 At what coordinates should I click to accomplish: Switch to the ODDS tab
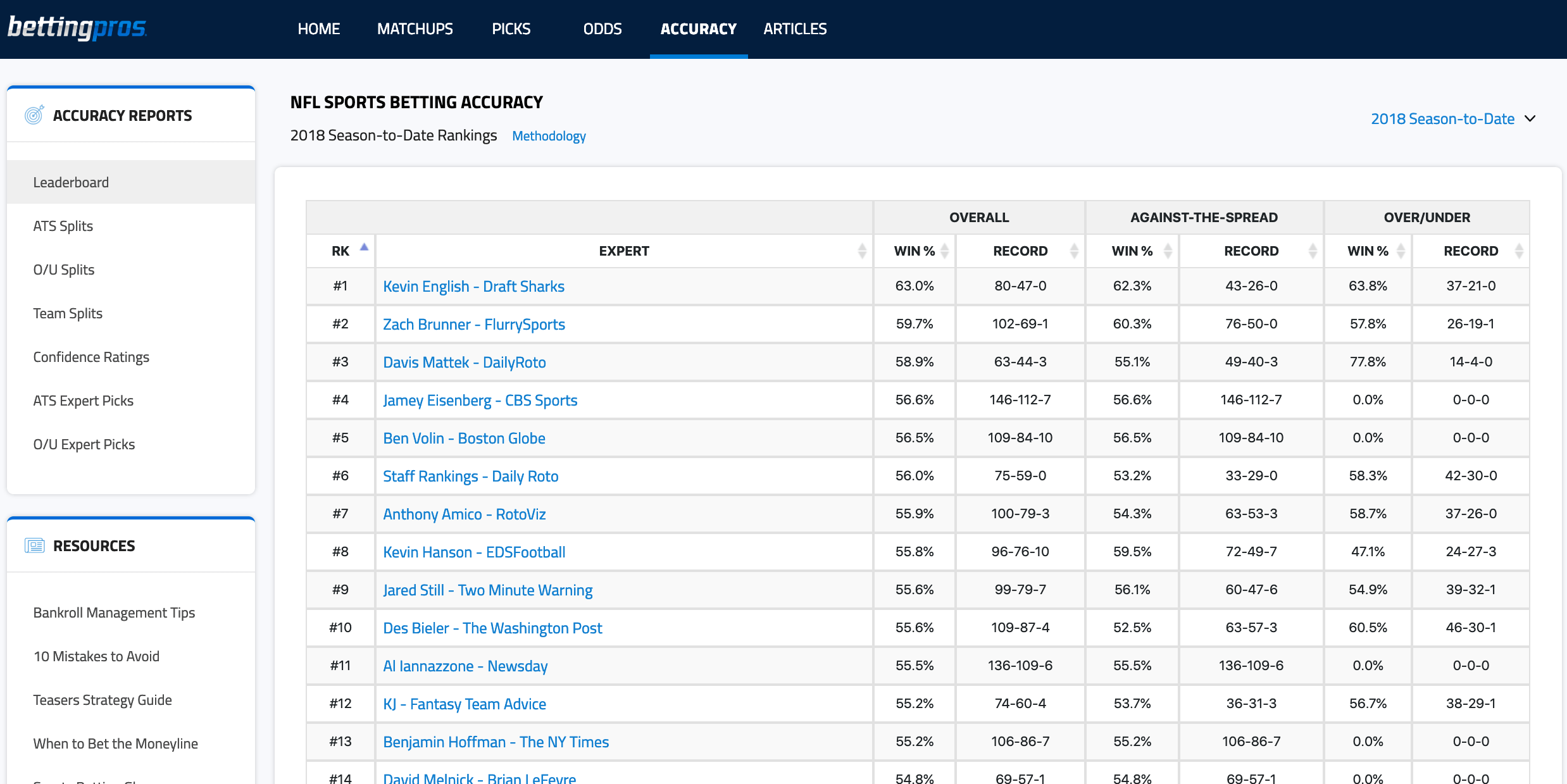[x=602, y=28]
